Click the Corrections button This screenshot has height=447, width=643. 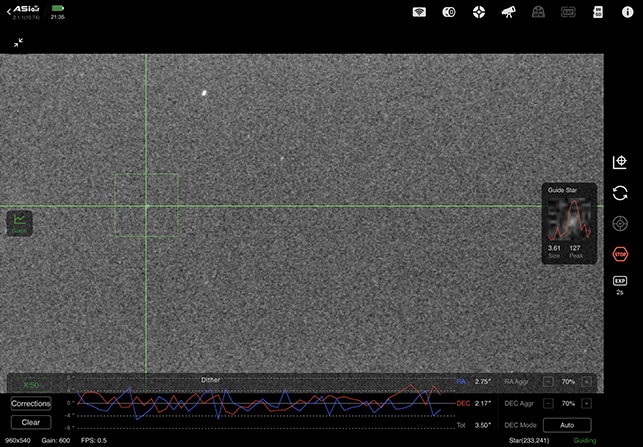[31, 404]
